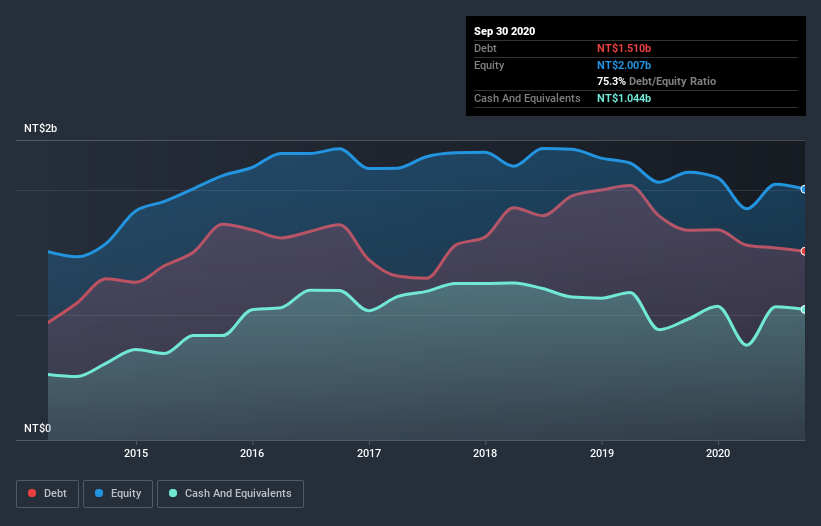This screenshot has height=526, width=821.
Task: Click the NT$2b y-axis label
Action: point(40,128)
